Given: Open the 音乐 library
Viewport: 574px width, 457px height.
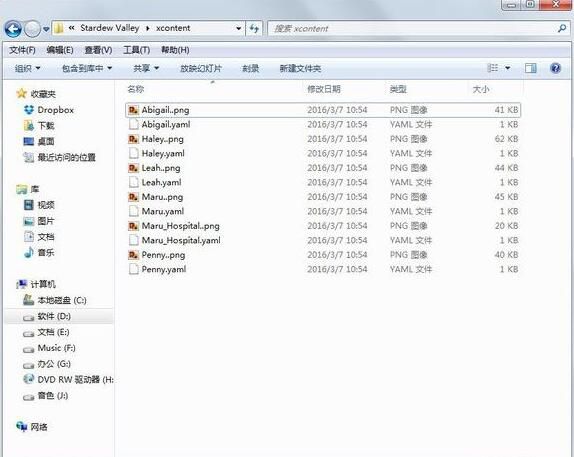Looking at the screenshot, I should (46, 252).
